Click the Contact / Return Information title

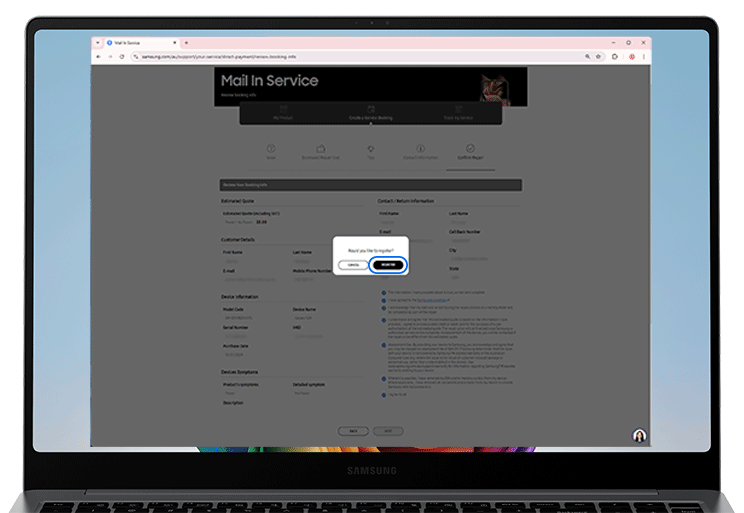(x=406, y=201)
